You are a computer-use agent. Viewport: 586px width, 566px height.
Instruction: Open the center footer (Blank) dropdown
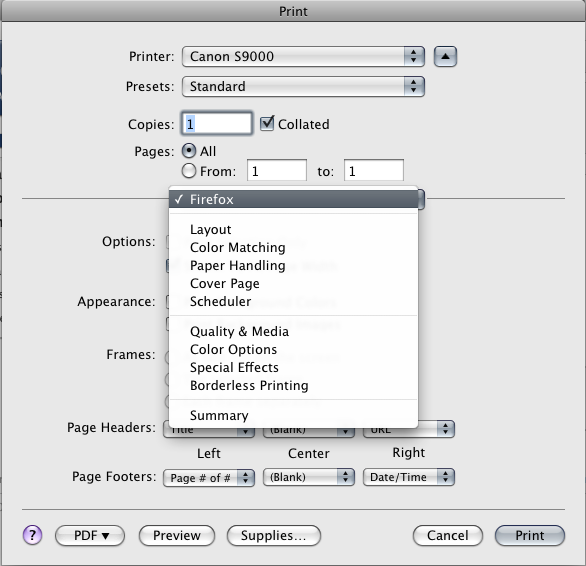[x=309, y=477]
